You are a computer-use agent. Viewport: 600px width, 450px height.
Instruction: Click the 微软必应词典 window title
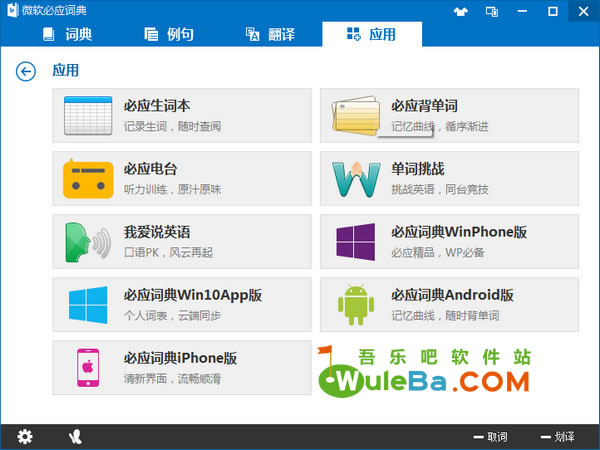(54, 10)
